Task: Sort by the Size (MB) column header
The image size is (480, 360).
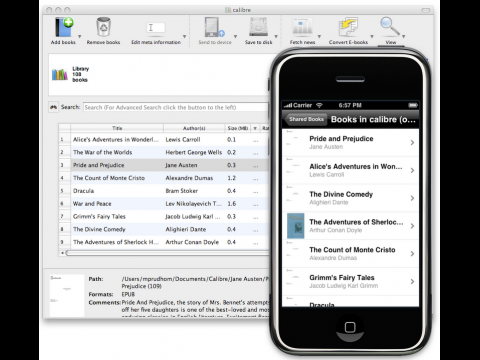Action: pos(238,128)
